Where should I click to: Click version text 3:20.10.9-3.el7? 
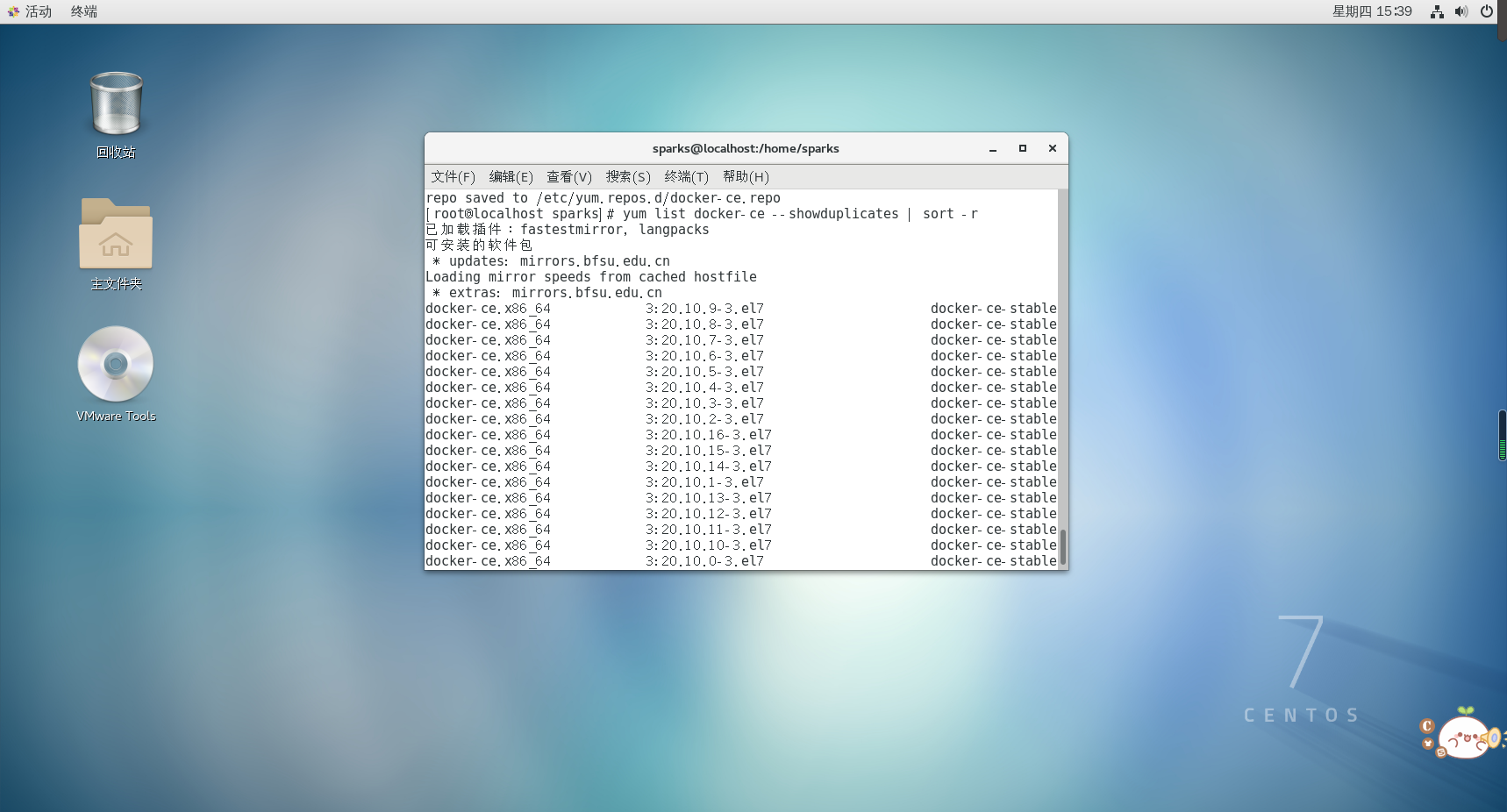click(x=704, y=309)
